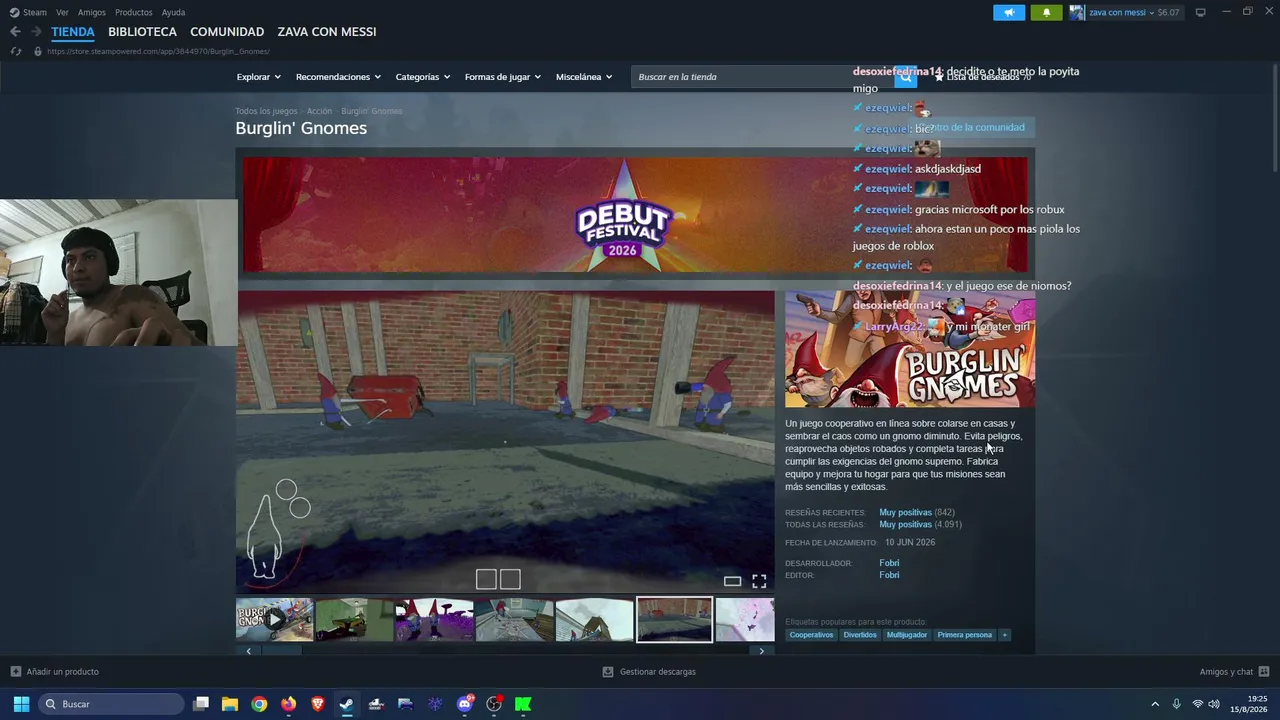Open the Productos menu
Screen dimensions: 1280x720
click(x=134, y=12)
